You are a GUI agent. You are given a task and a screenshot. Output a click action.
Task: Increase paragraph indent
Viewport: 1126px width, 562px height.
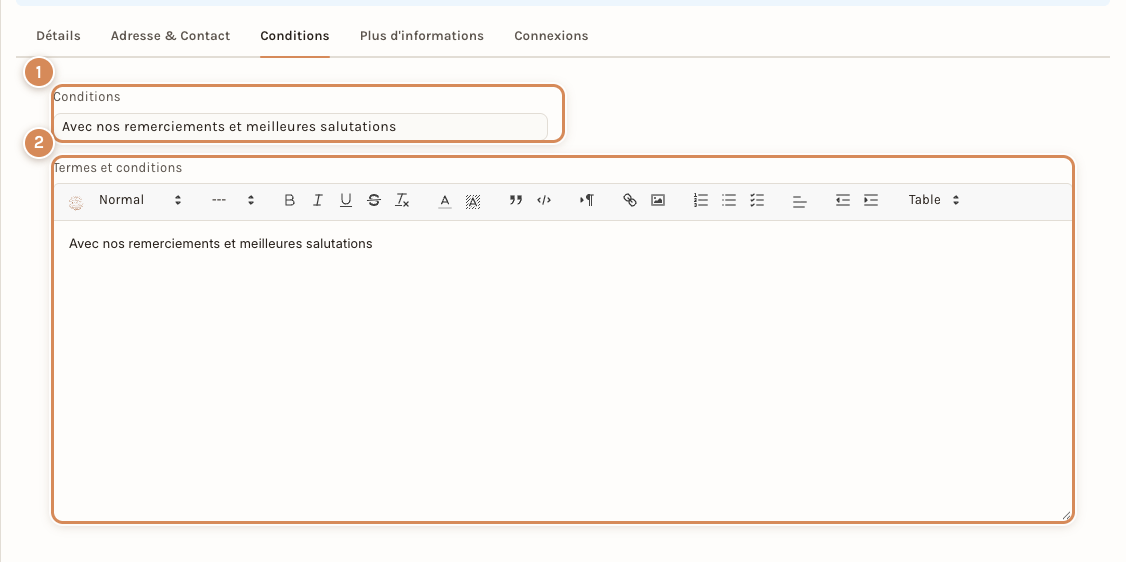click(871, 200)
